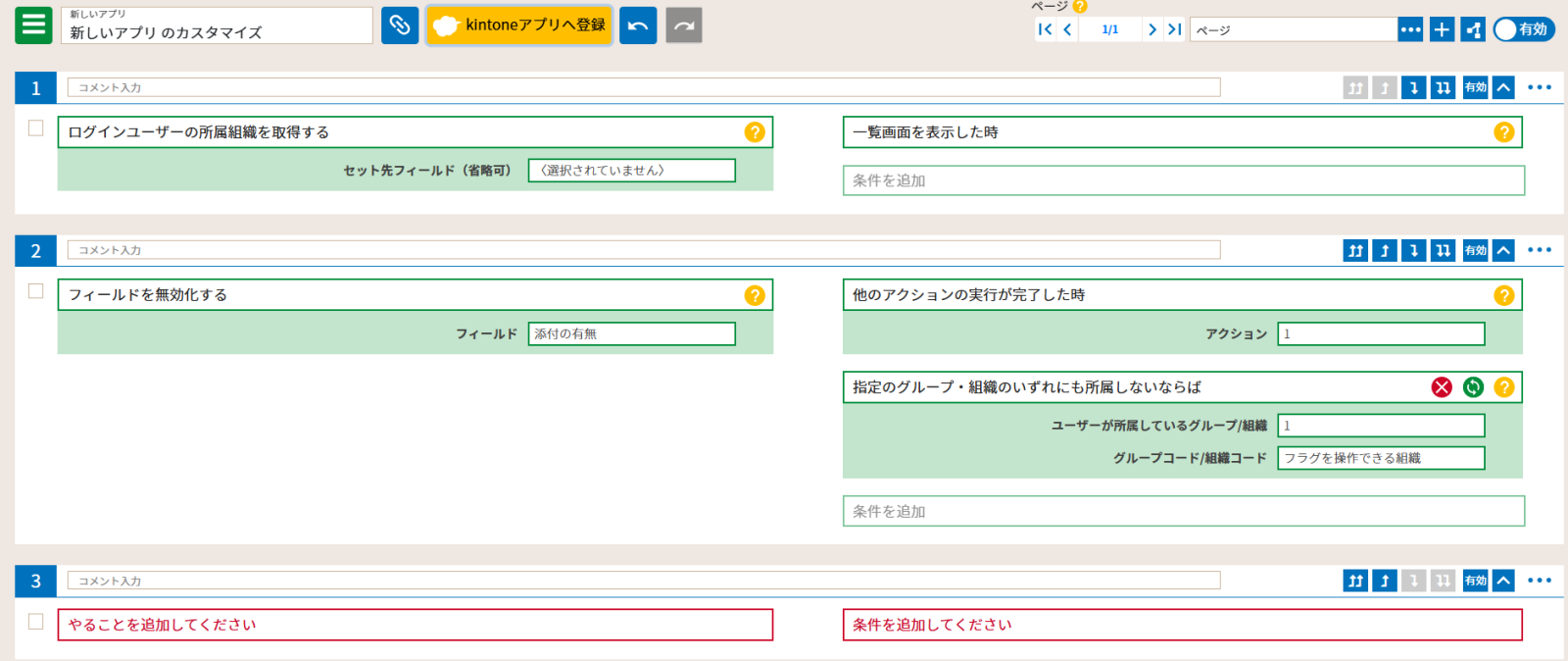1568x661 pixels.
Task: Open row 3's three-dot more menu
Action: (1540, 581)
